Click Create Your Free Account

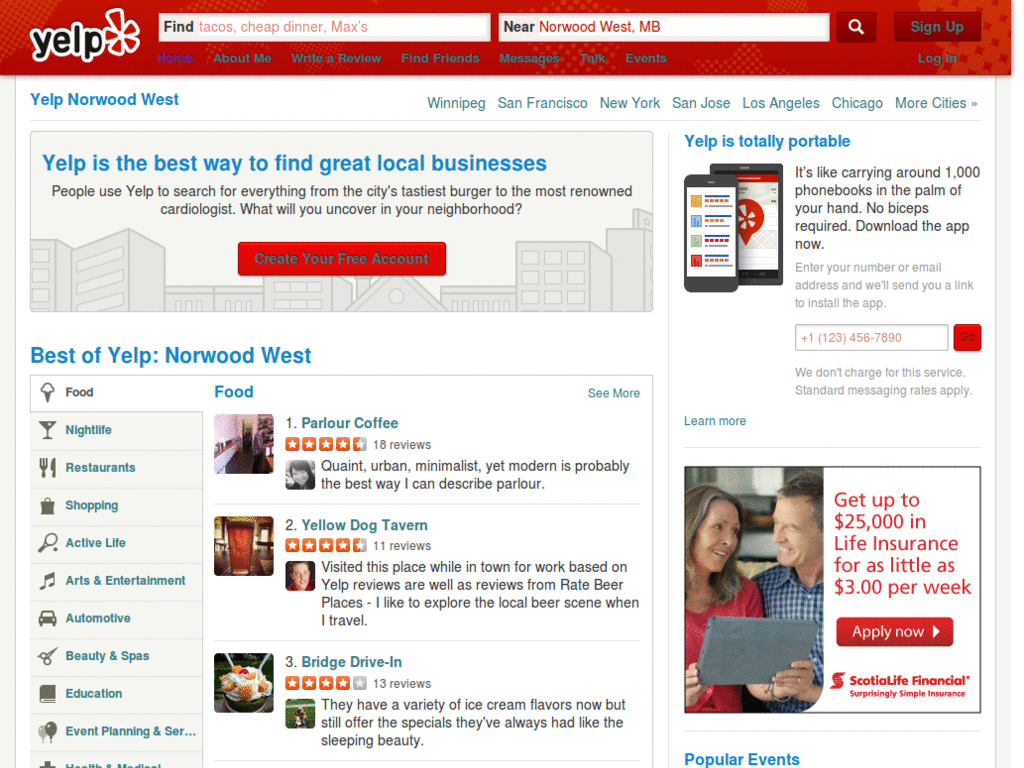coord(341,258)
